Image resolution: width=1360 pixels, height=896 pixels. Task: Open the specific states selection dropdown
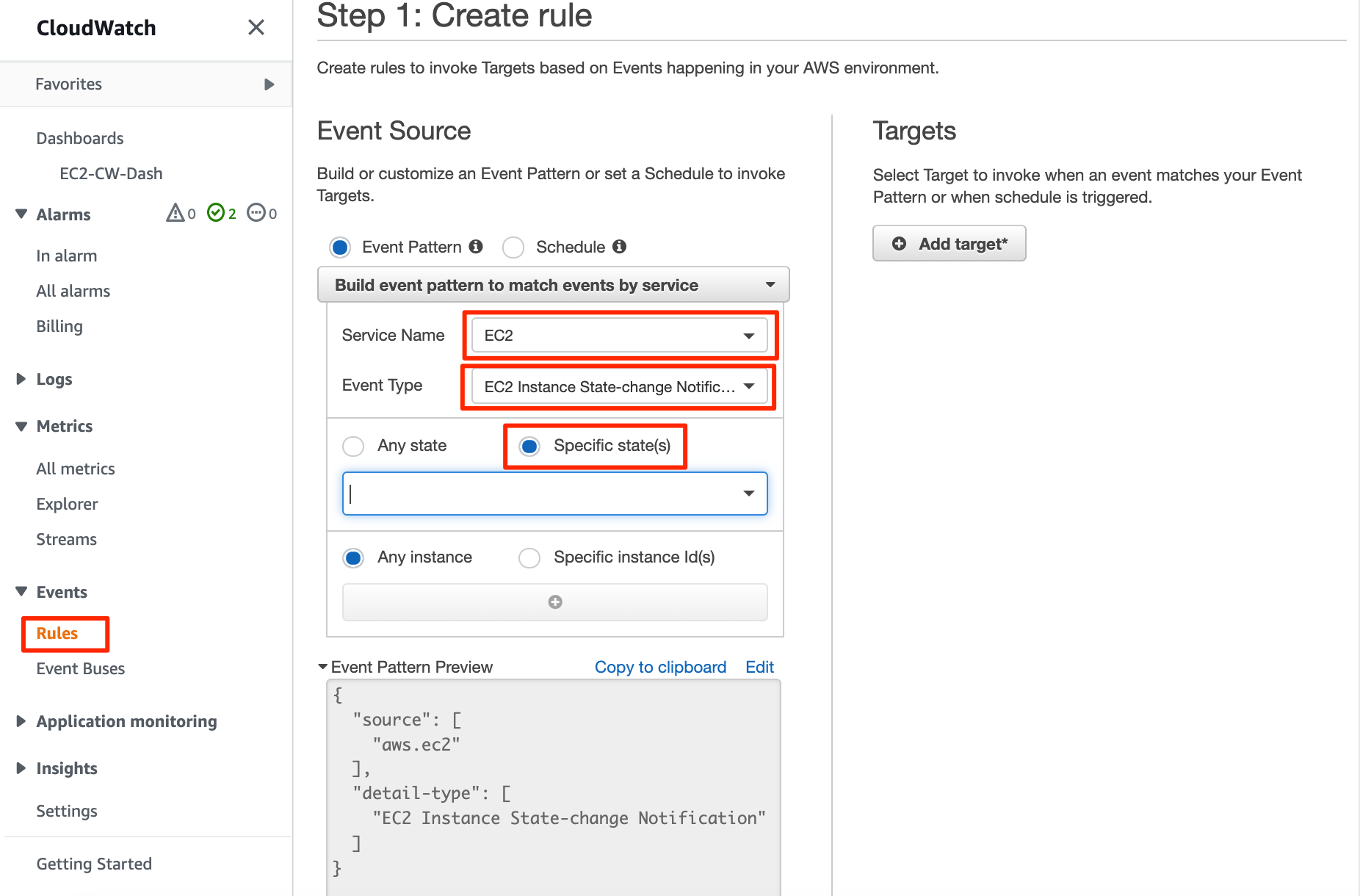(555, 494)
